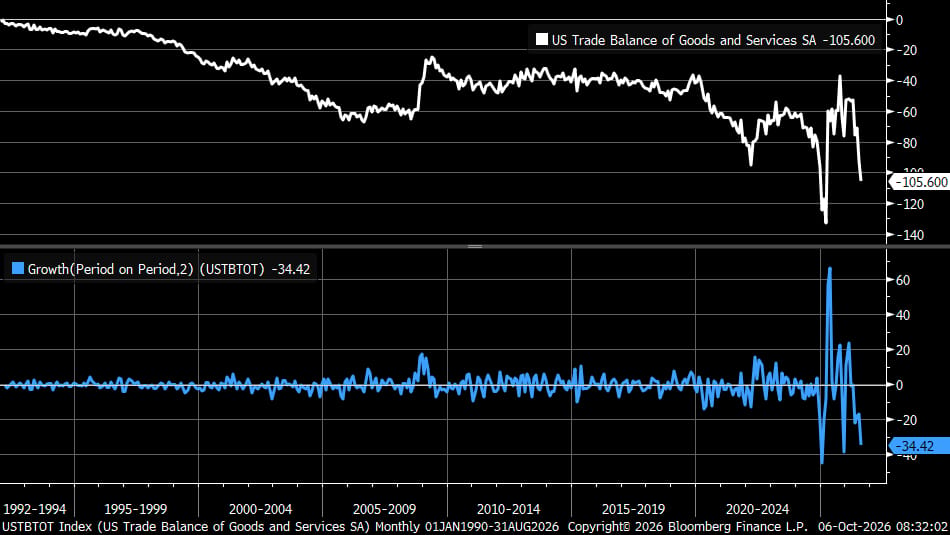Select the Growth(Period on Period,2) legend label
950x535 pixels.
(146, 269)
